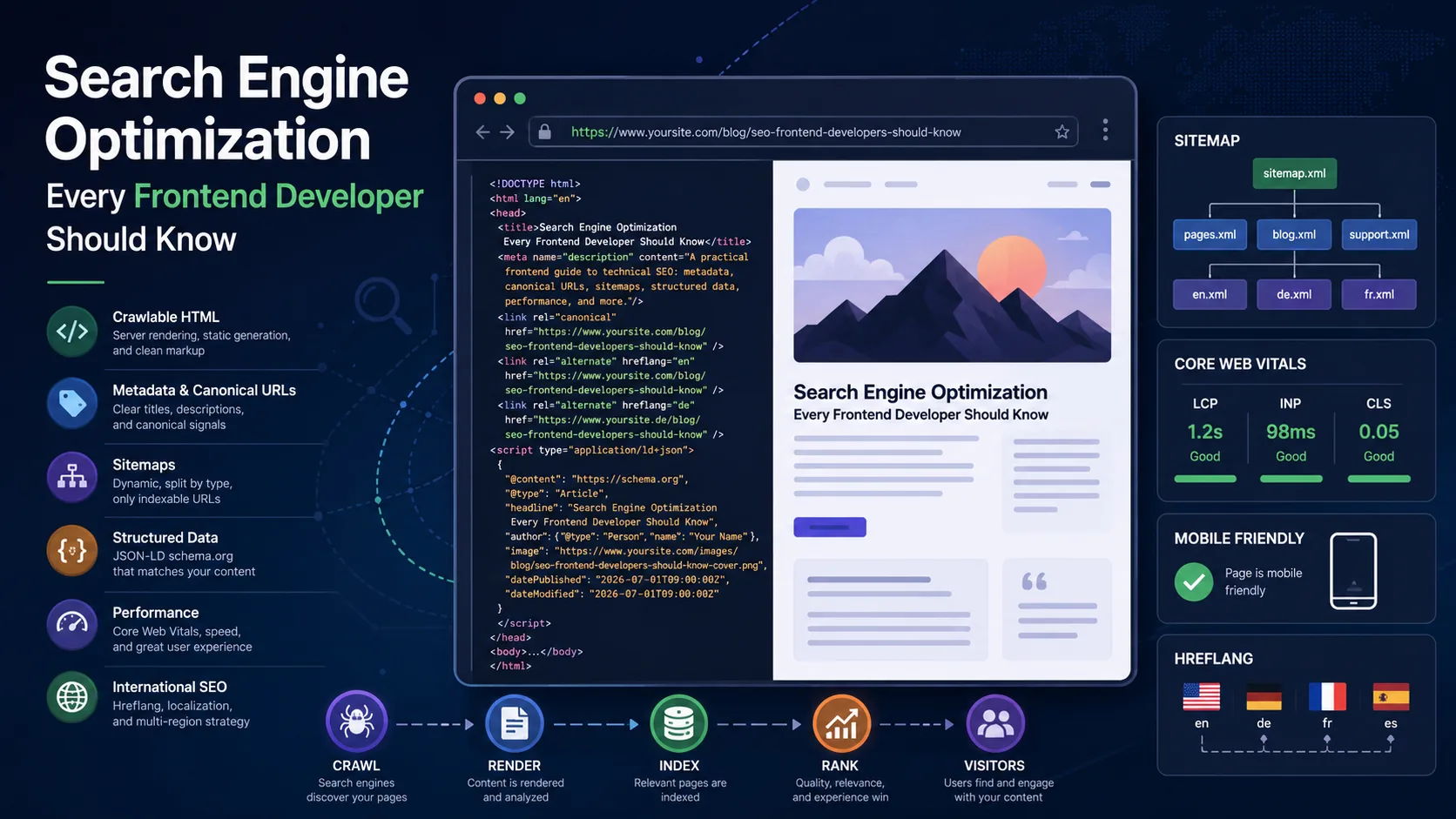Image resolution: width=1456 pixels, height=819 pixels.
Task: Click the Sitemaps hierarchy icon
Action: 72,477
